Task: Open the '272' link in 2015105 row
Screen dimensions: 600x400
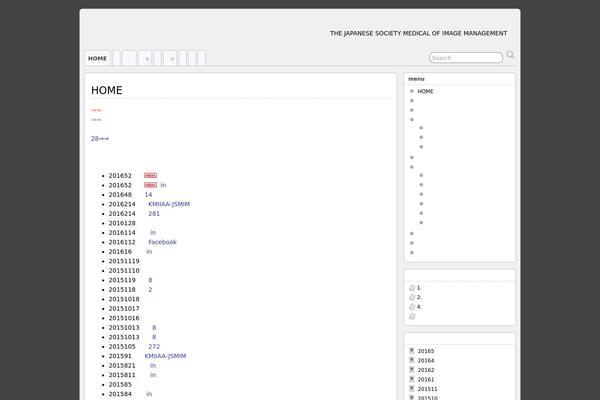Action: pyautogui.click(x=154, y=346)
